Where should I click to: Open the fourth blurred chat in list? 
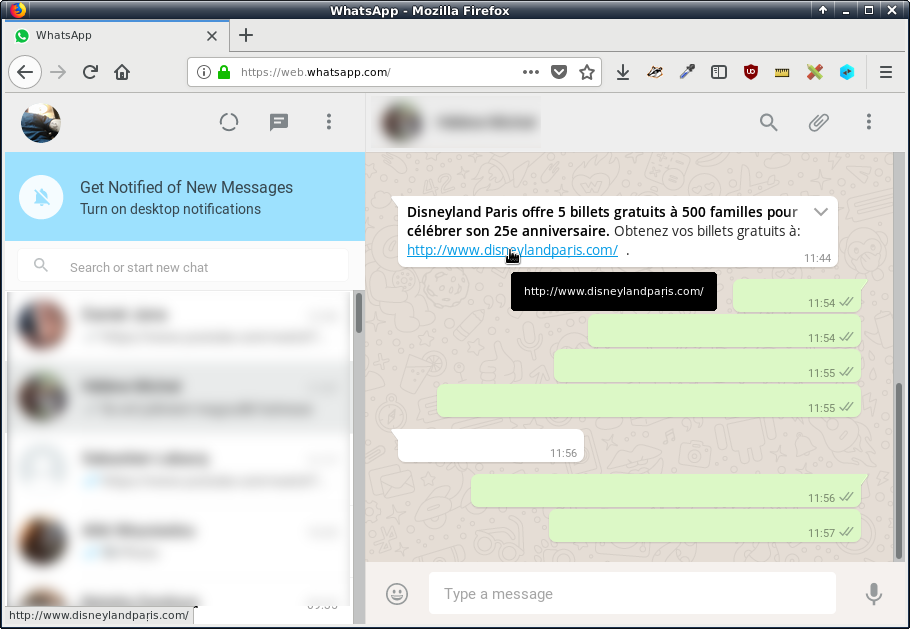pos(179,541)
